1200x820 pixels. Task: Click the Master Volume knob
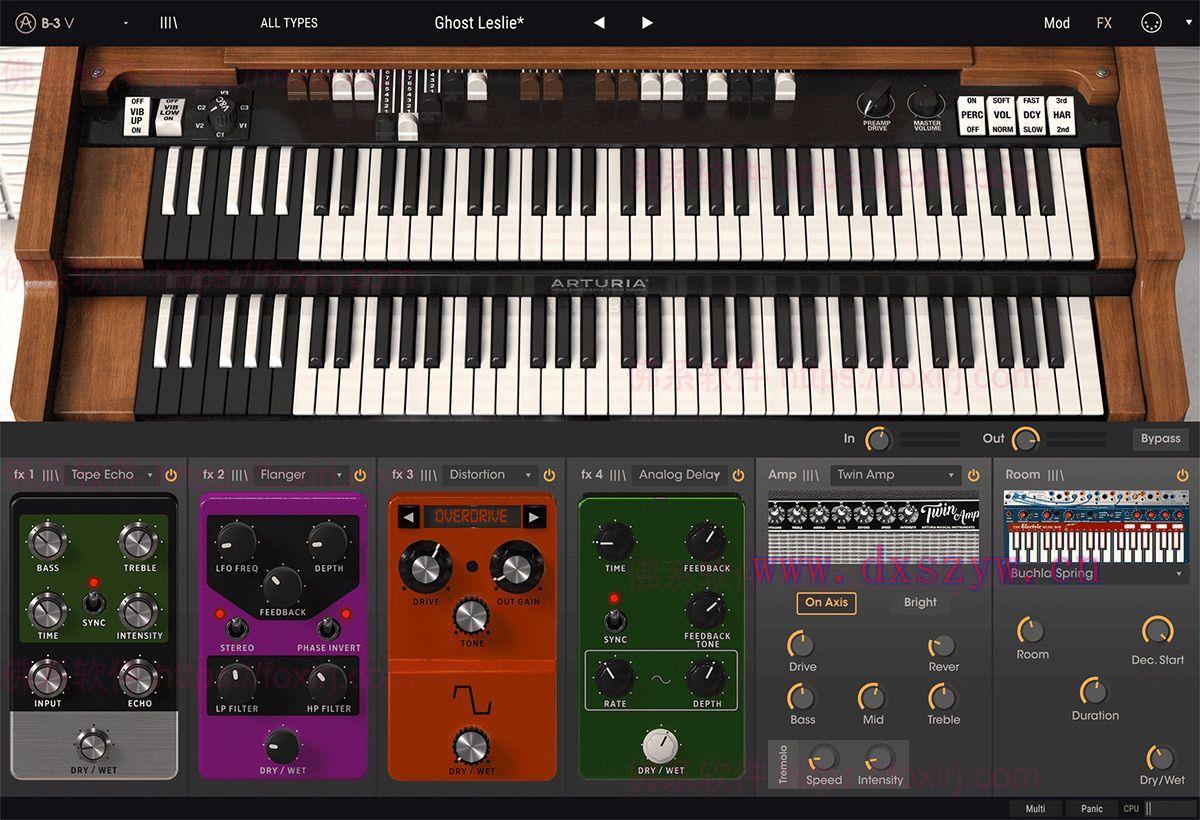click(925, 101)
